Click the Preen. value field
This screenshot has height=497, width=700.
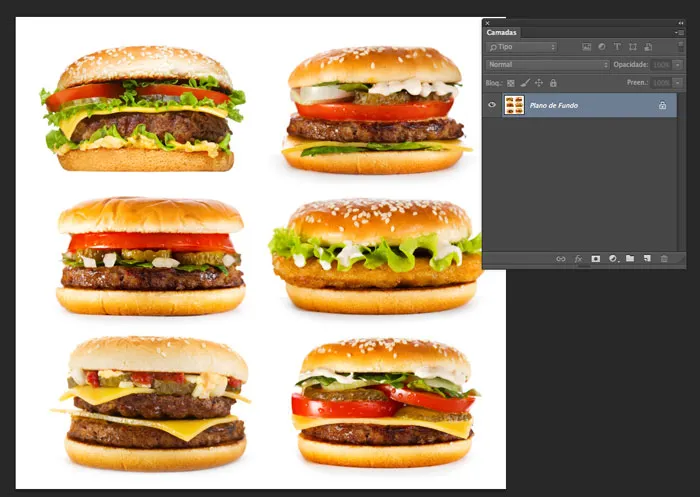(661, 83)
